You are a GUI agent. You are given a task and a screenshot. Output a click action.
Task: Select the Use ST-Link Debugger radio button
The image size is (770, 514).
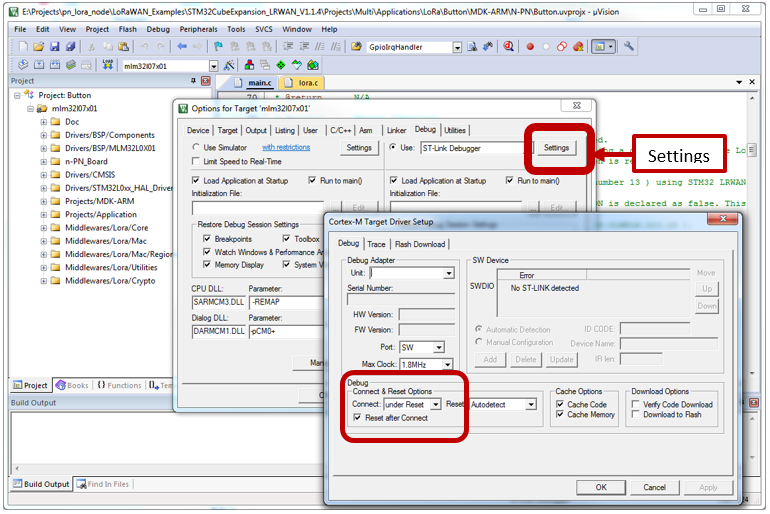393,147
